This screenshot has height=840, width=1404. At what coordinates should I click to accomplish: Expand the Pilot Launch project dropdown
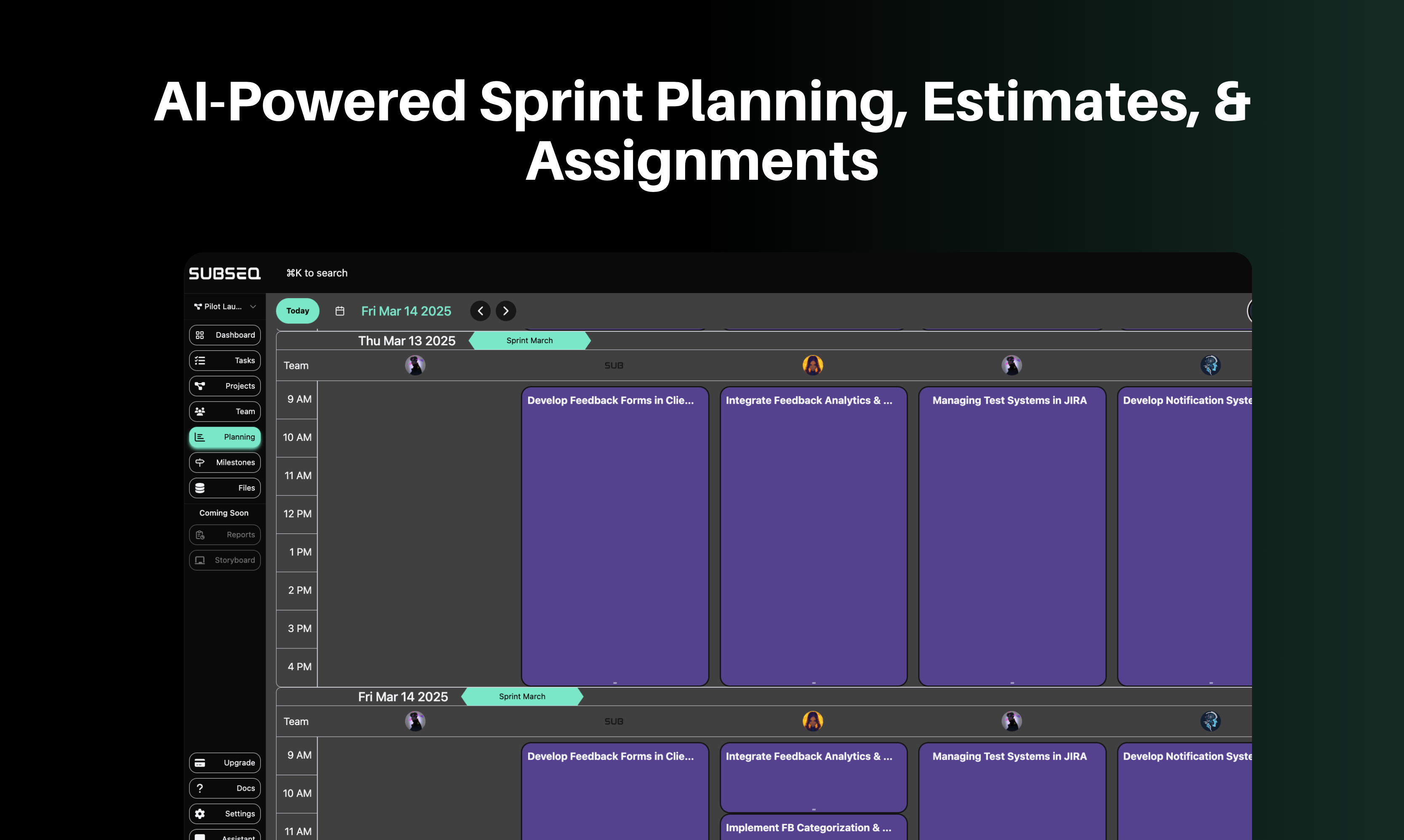pyautogui.click(x=225, y=306)
